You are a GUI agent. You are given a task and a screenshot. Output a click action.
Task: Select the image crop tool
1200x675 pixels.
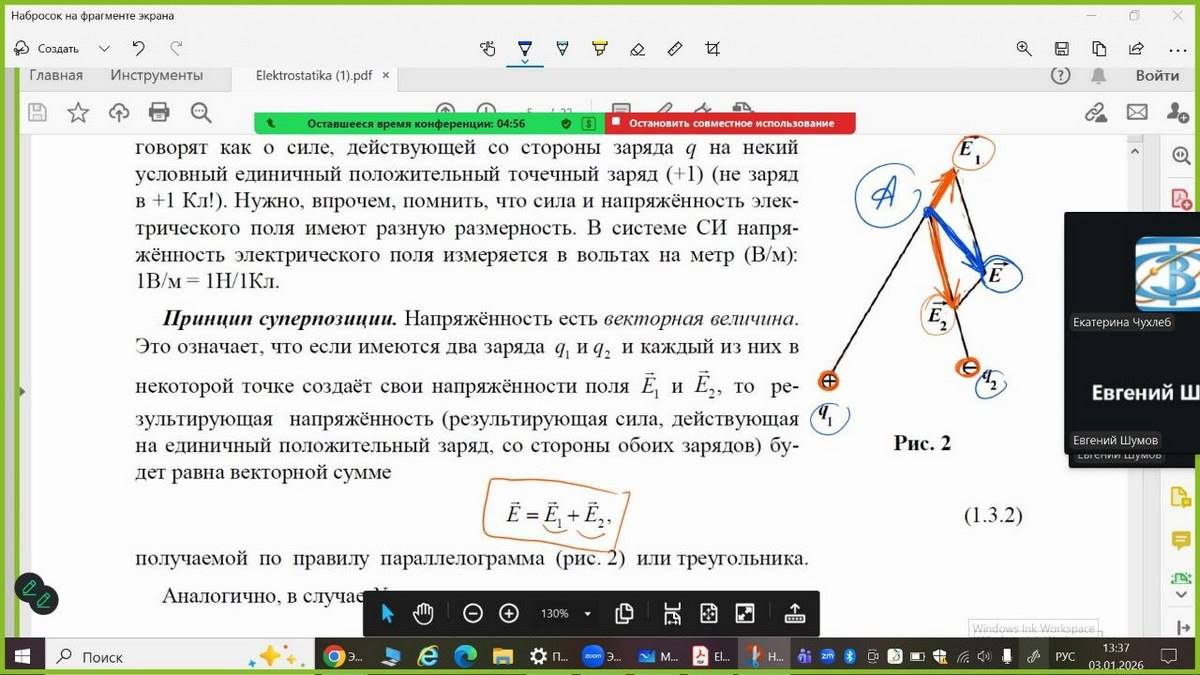pyautogui.click(x=712, y=48)
